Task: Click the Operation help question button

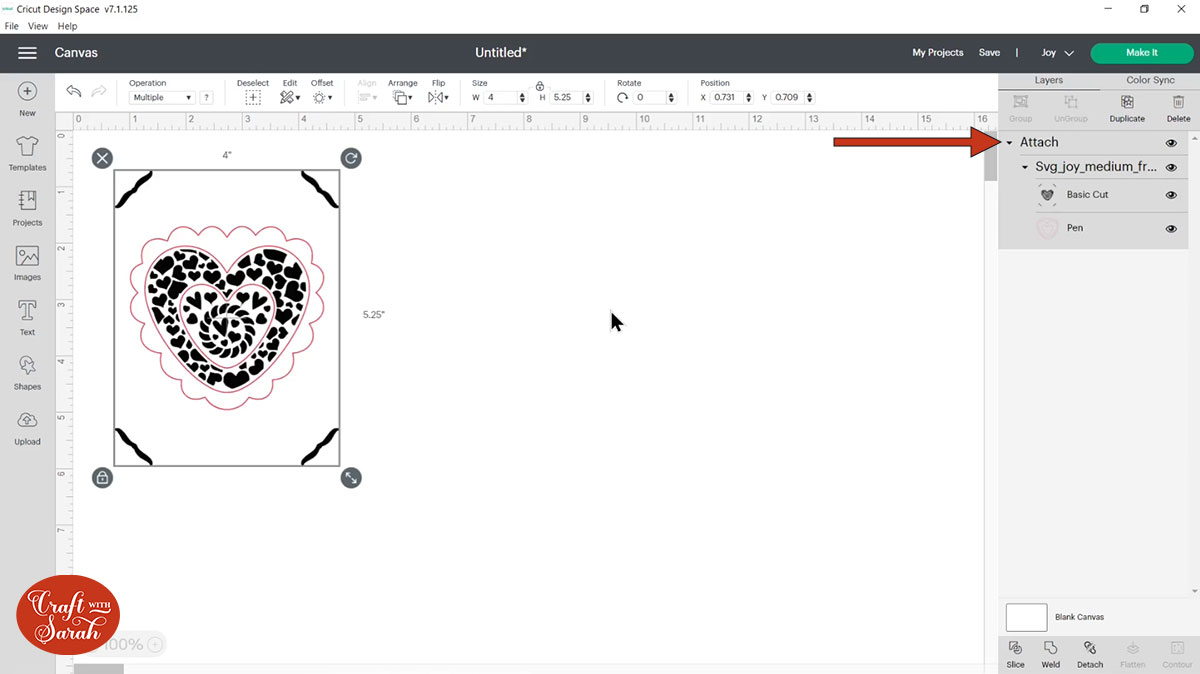Action: (207, 98)
